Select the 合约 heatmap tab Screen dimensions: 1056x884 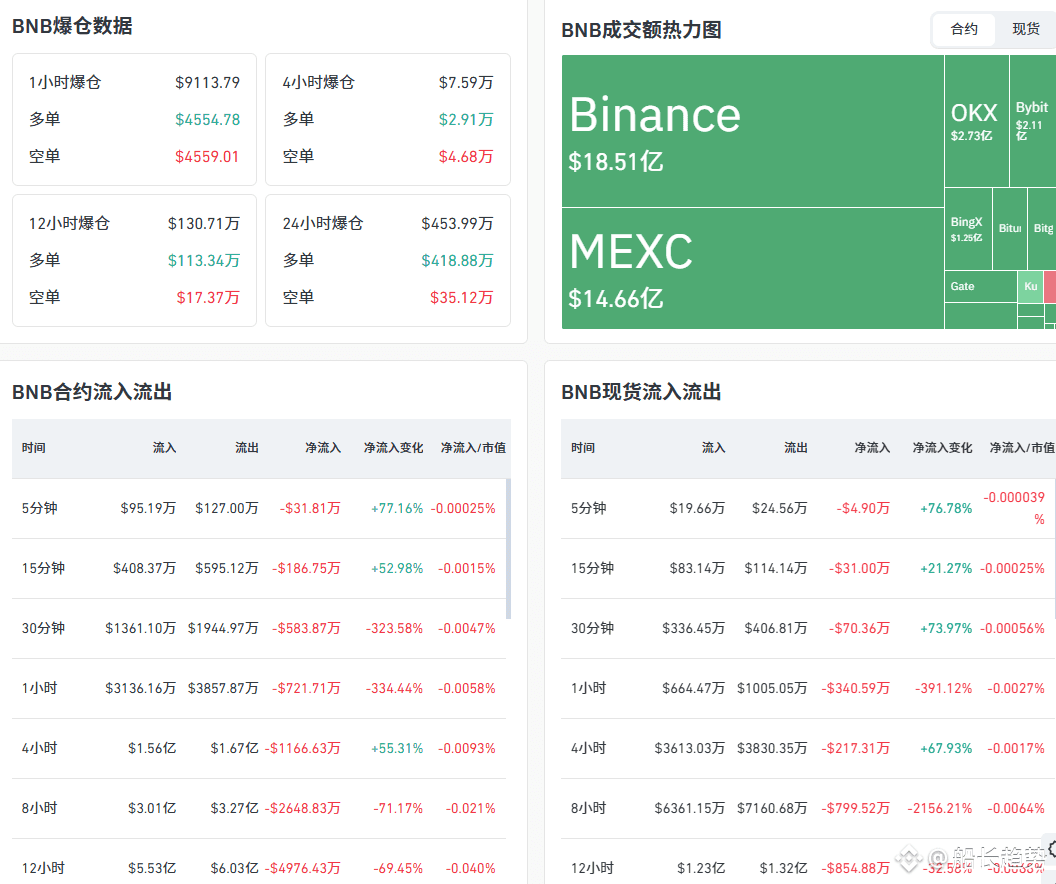(x=964, y=29)
